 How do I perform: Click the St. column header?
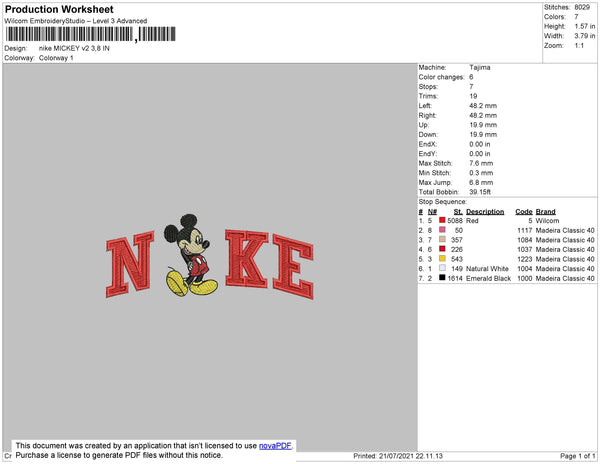pos(458,212)
